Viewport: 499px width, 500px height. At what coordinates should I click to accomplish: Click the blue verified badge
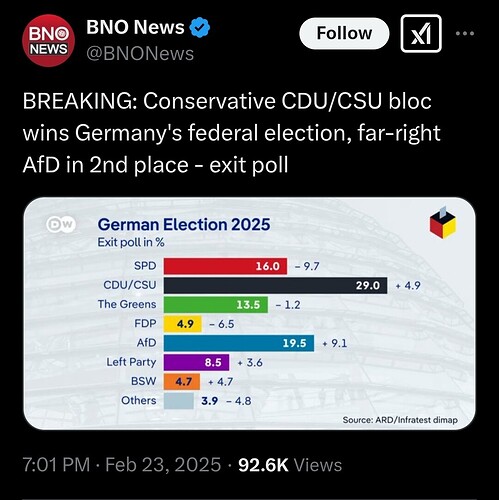click(x=200, y=27)
